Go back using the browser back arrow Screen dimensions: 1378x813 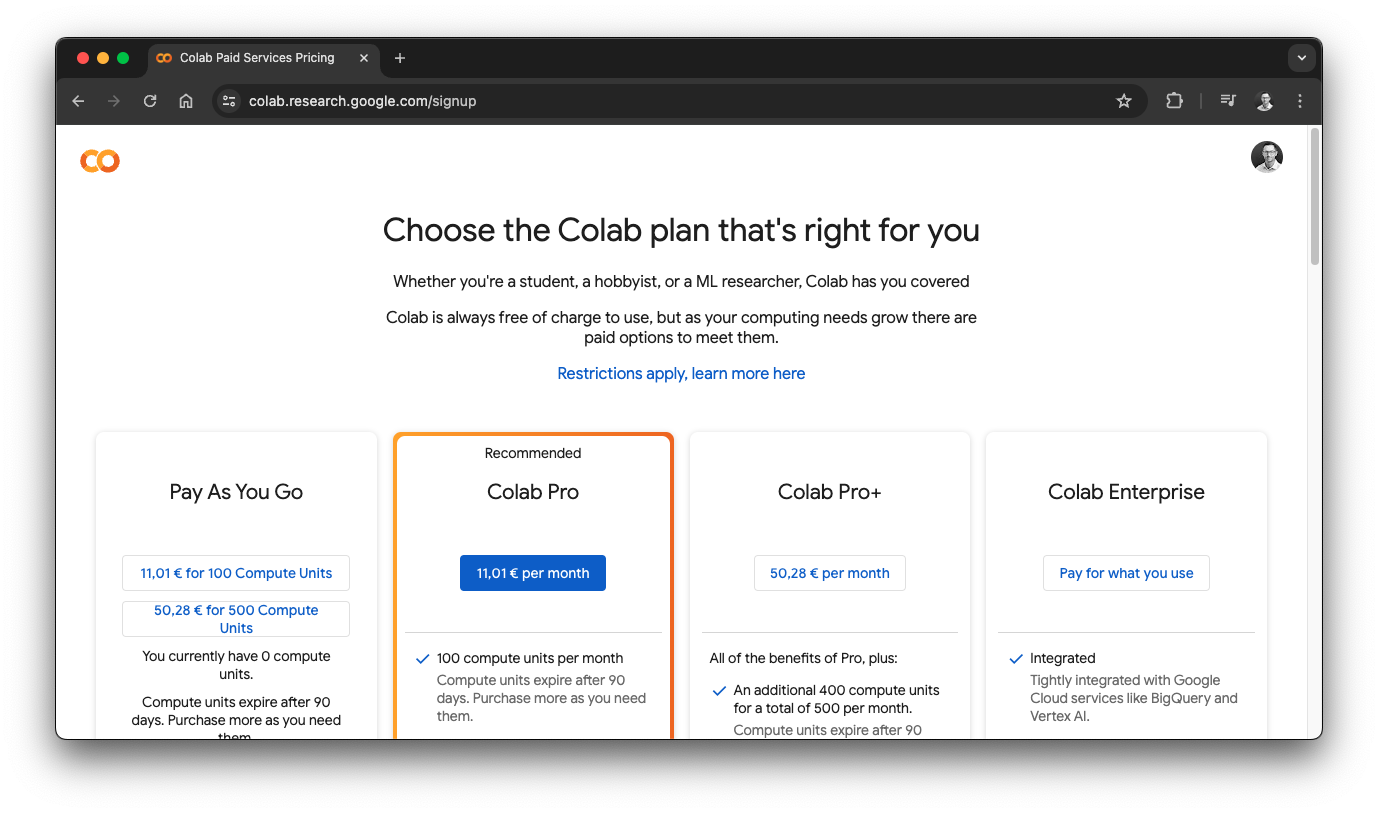pyautogui.click(x=78, y=101)
